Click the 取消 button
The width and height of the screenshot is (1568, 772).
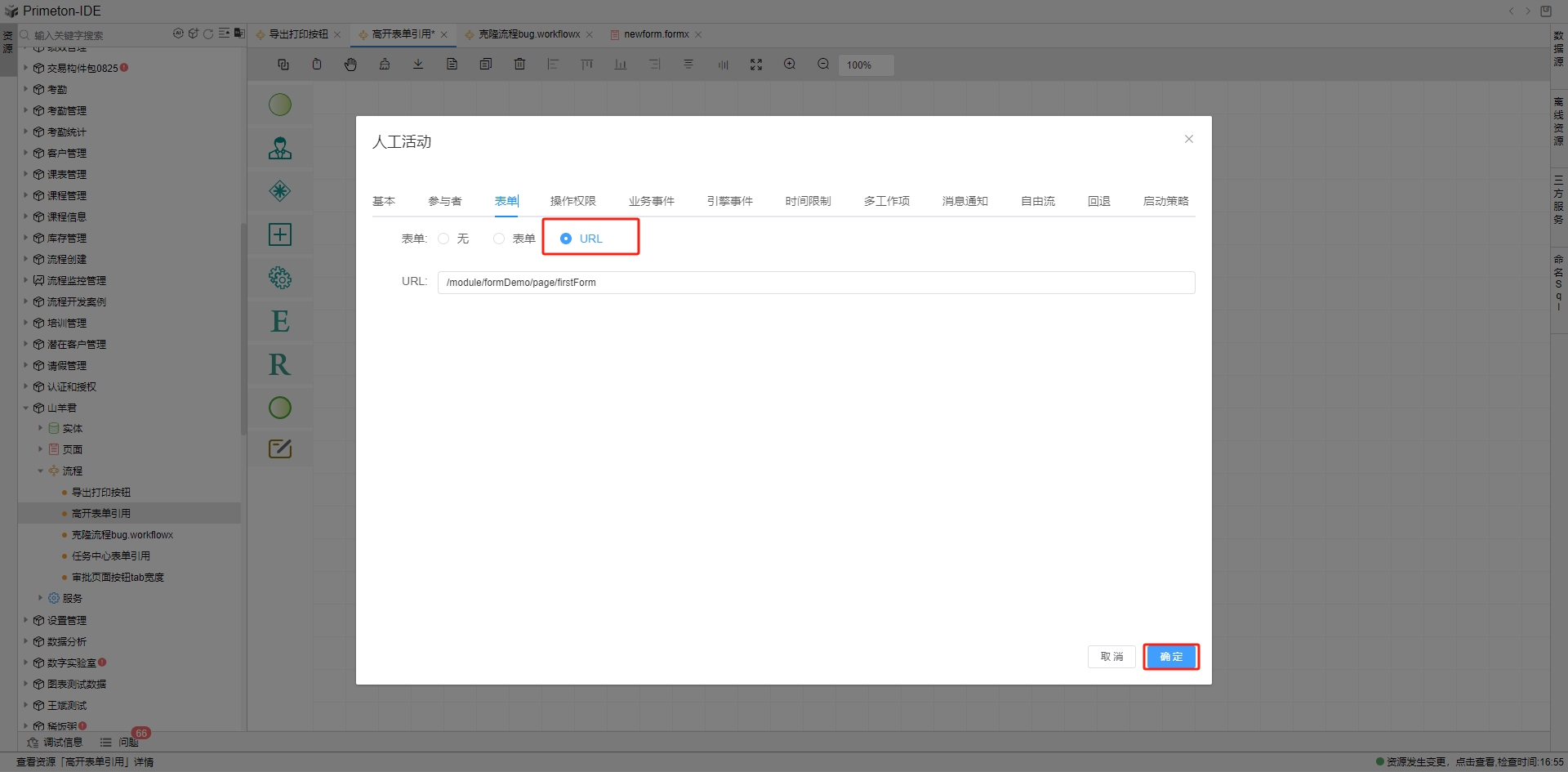tap(1111, 657)
